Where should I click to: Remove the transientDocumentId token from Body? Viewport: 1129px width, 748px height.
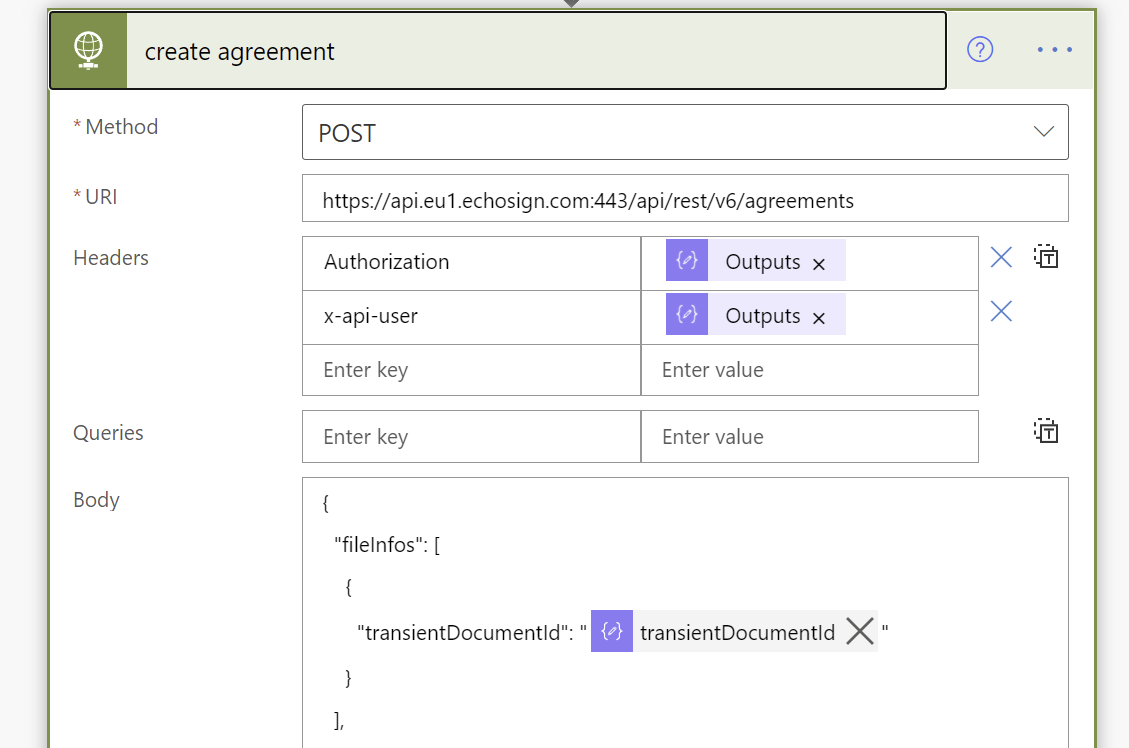click(858, 630)
